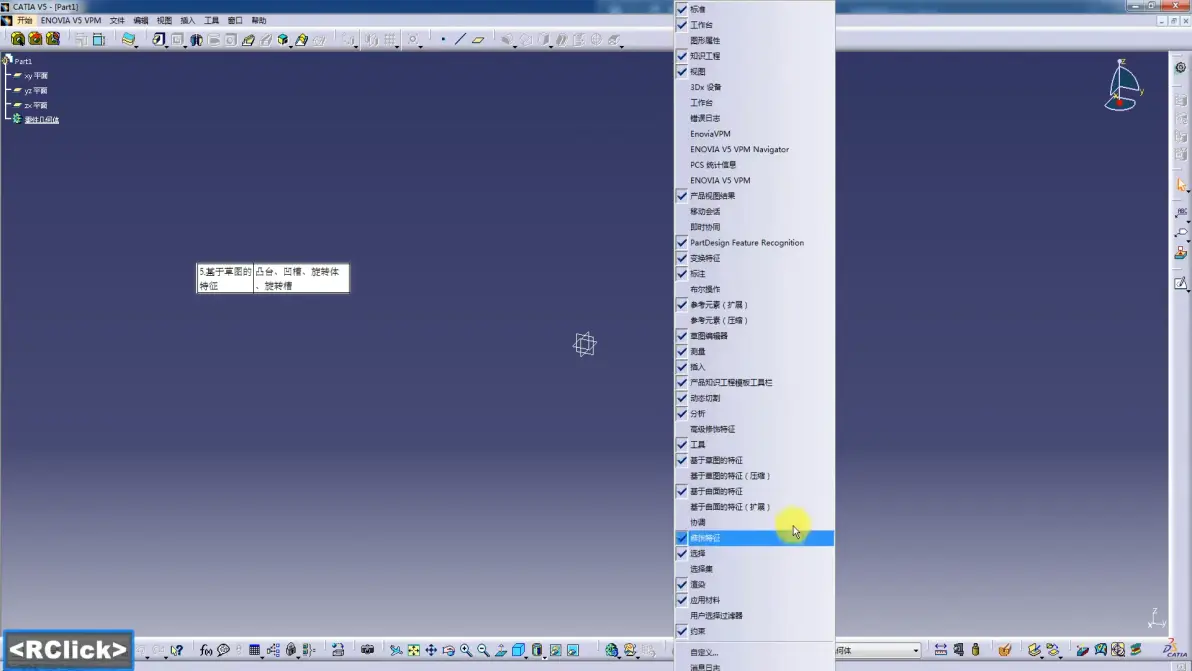
Task: Uncheck the 变换特征 toolbar entry
Action: click(x=754, y=258)
